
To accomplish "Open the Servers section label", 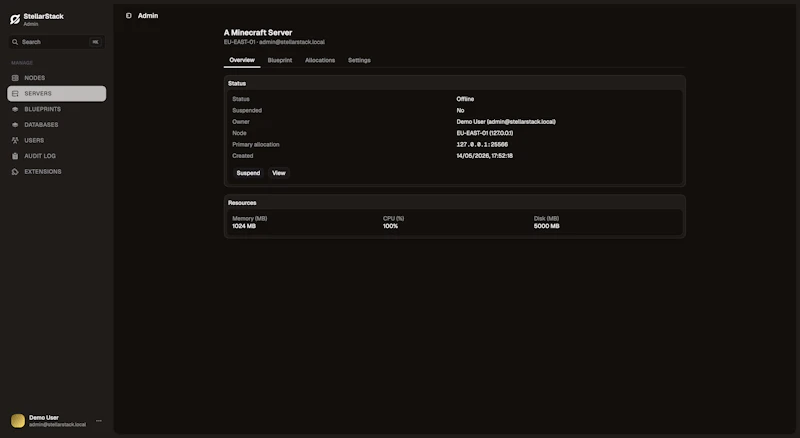I will [38, 93].
